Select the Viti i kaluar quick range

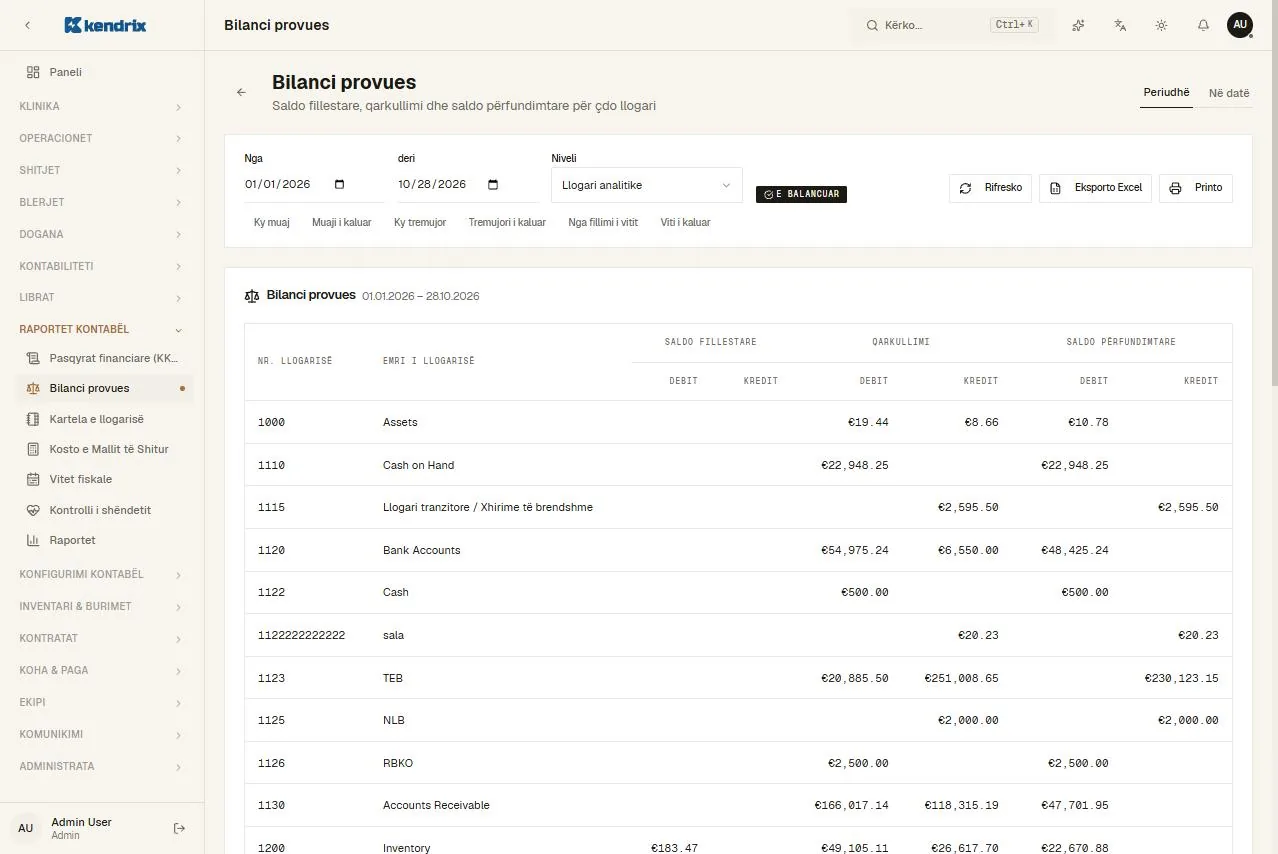(x=685, y=222)
